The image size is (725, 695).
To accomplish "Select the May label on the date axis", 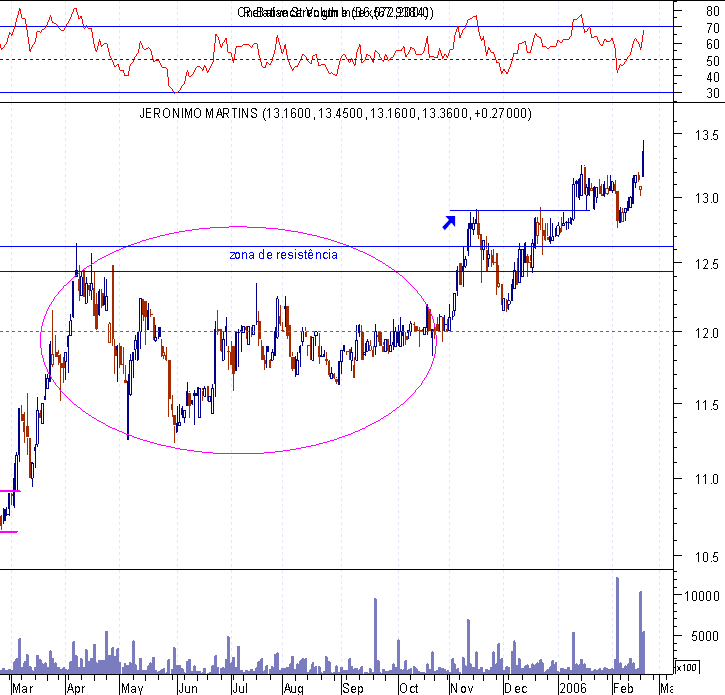I will (132, 688).
